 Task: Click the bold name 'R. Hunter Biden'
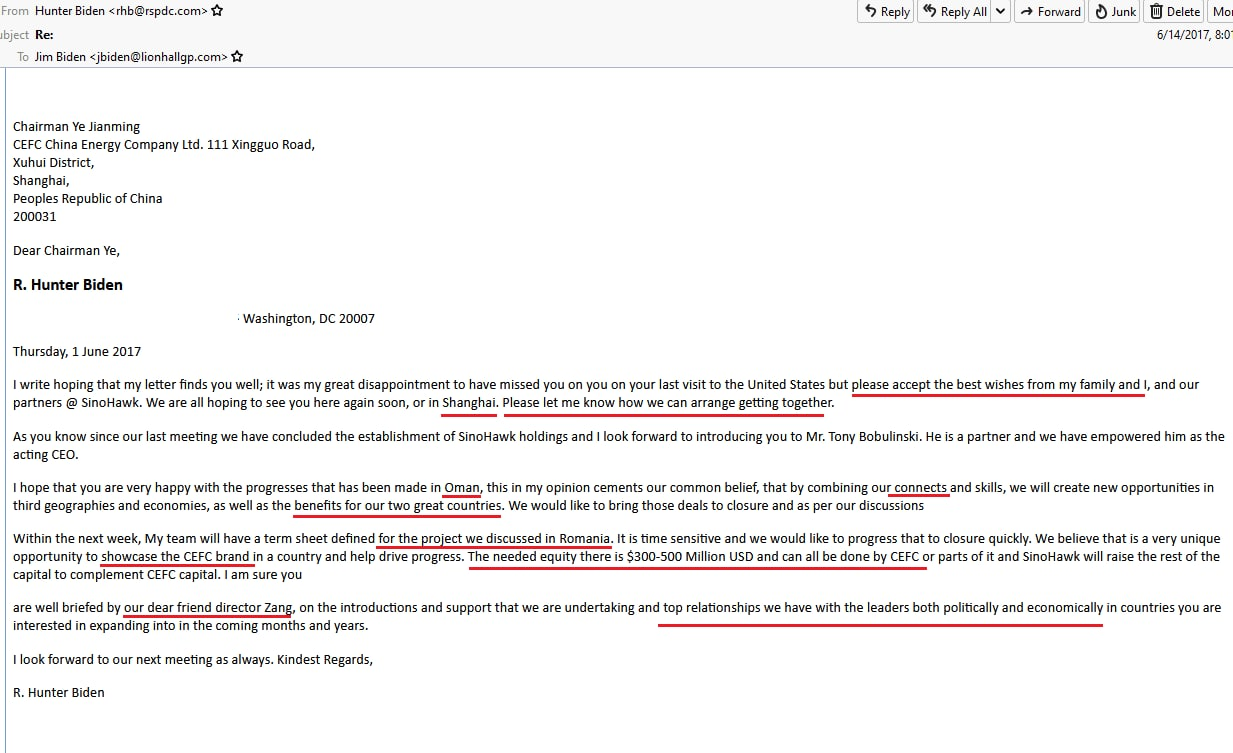point(68,285)
